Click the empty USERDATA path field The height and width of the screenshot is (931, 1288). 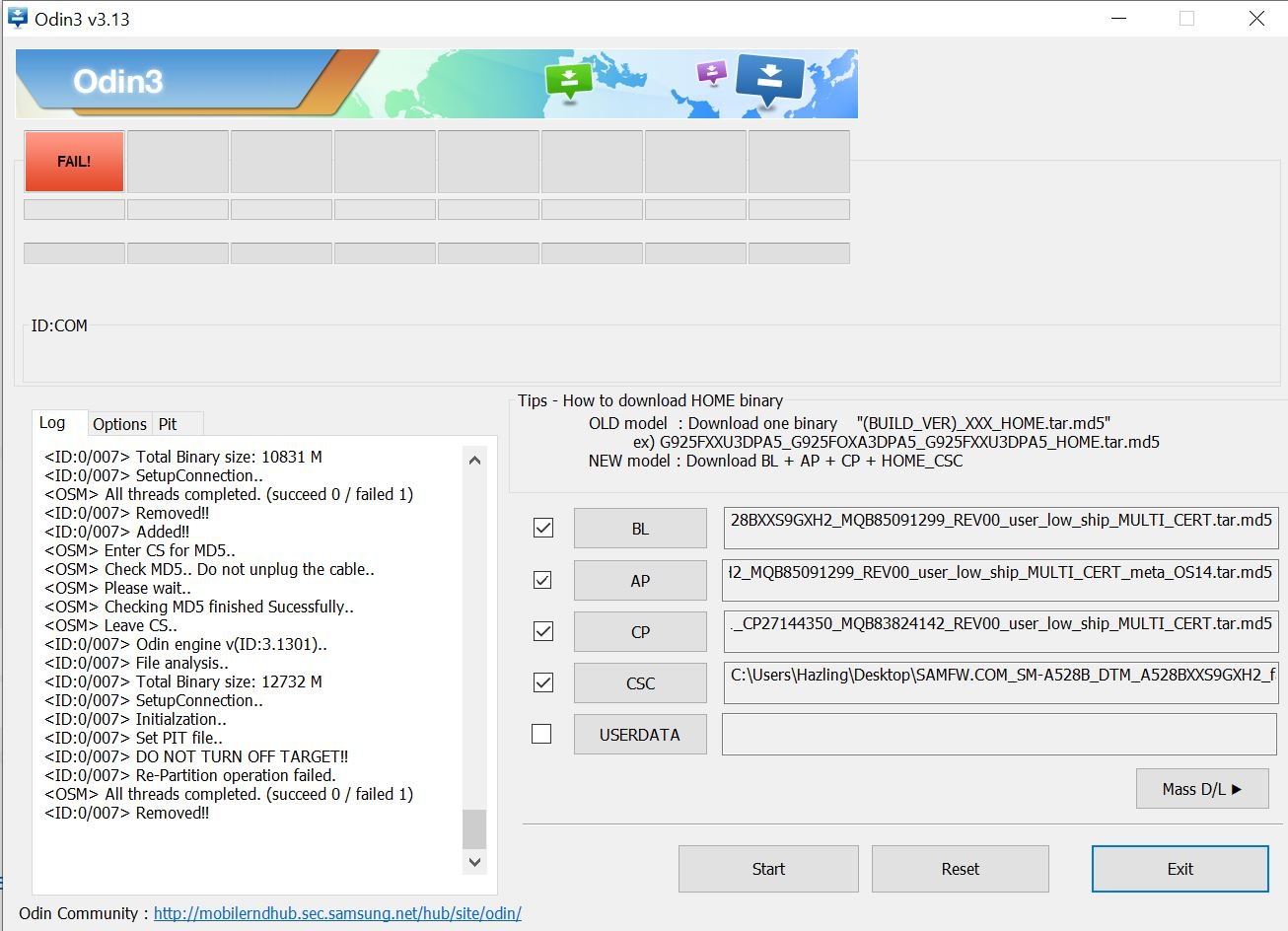[x=1000, y=735]
